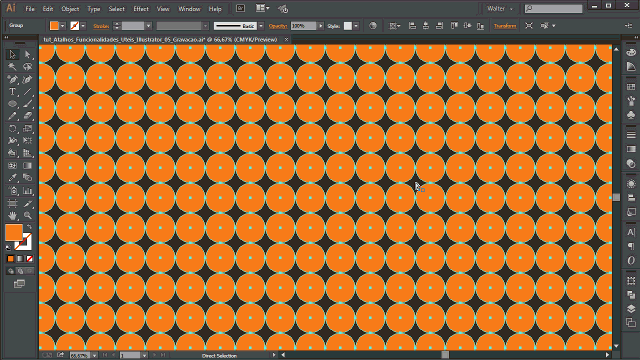Screen dimensions: 640x360
Task: Select the Blend tool
Action: pyautogui.click(x=27, y=178)
